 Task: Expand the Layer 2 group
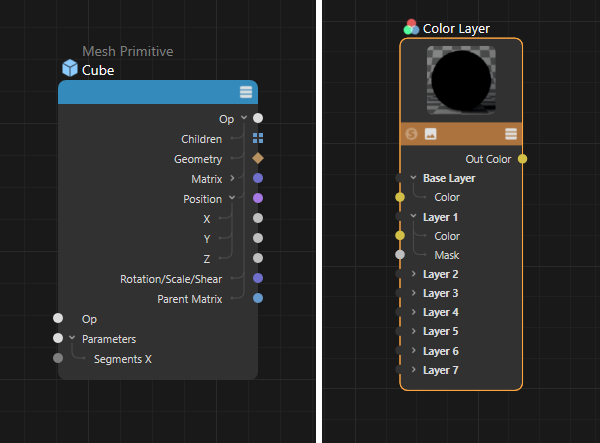point(414,274)
